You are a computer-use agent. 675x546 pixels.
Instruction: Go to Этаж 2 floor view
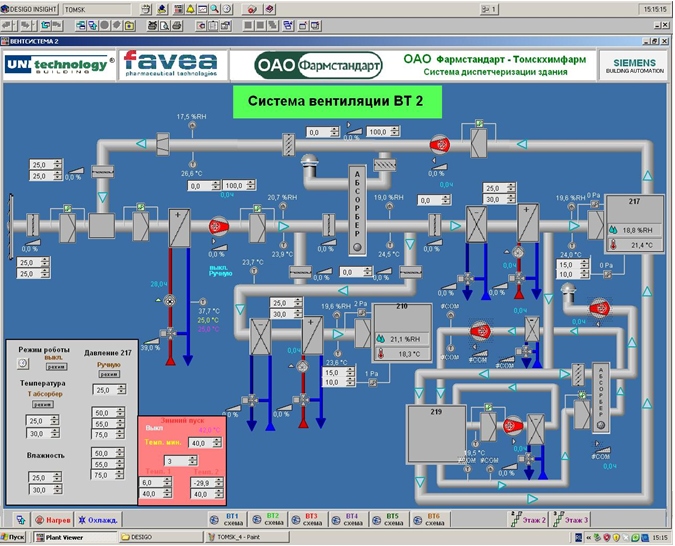(x=528, y=520)
